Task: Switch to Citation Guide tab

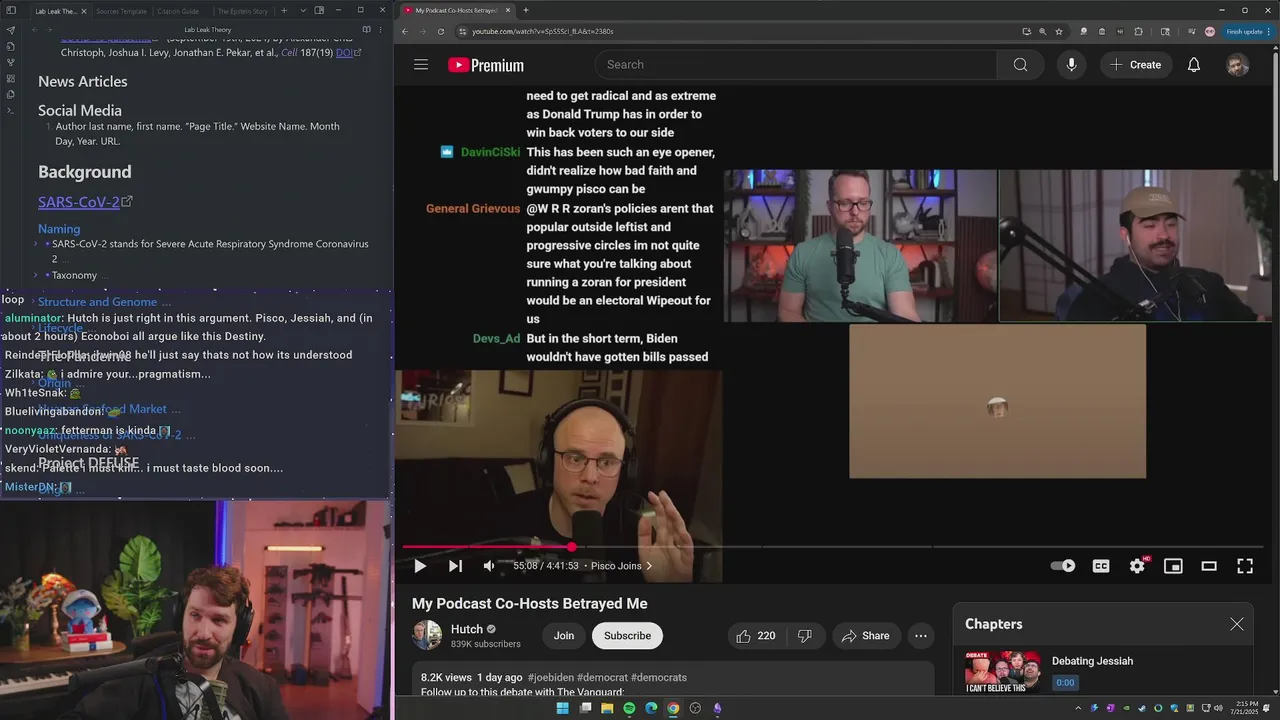Action: coord(177,11)
